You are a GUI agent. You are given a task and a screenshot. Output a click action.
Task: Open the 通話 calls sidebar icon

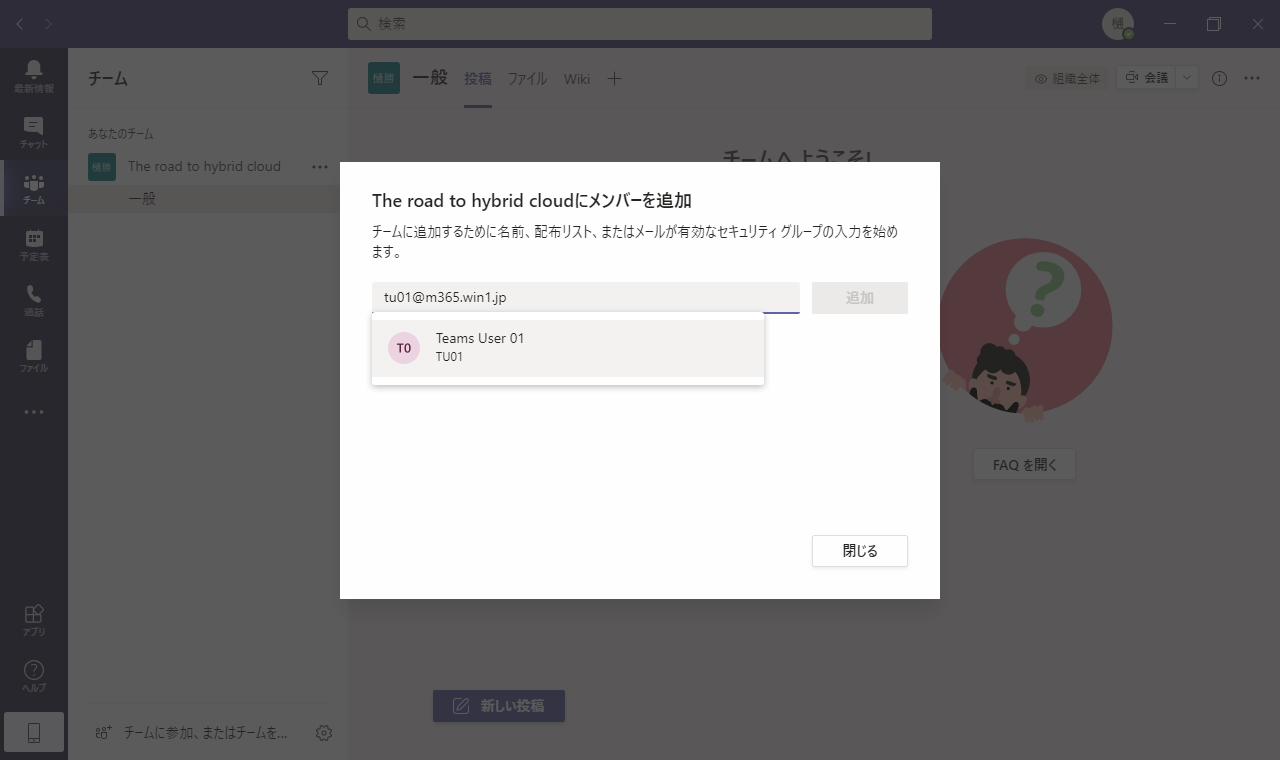(34, 300)
